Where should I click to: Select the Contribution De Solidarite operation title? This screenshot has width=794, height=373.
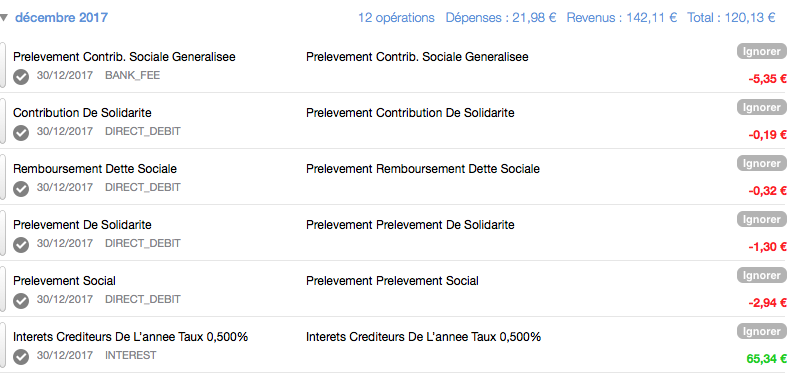point(82,113)
